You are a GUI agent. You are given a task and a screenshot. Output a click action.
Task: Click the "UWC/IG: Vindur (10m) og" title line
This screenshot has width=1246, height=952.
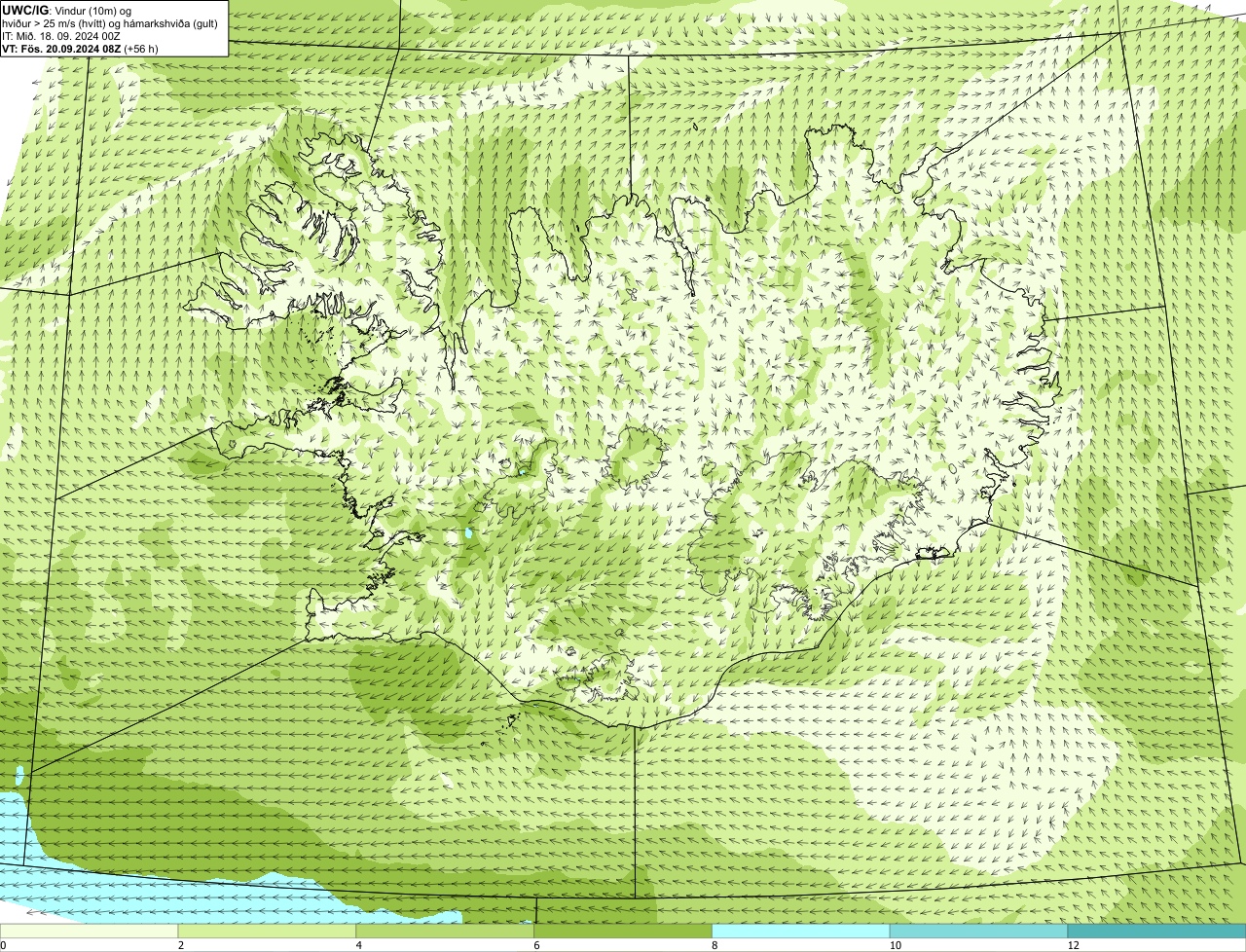pyautogui.click(x=67, y=10)
